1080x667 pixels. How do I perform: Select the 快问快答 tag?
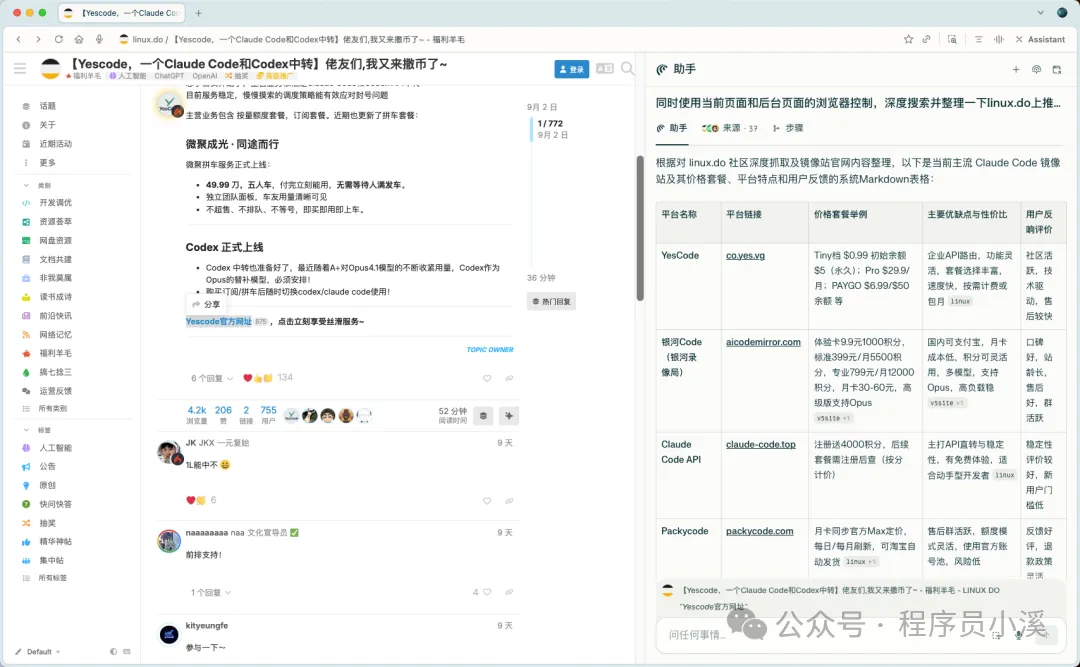pos(55,504)
